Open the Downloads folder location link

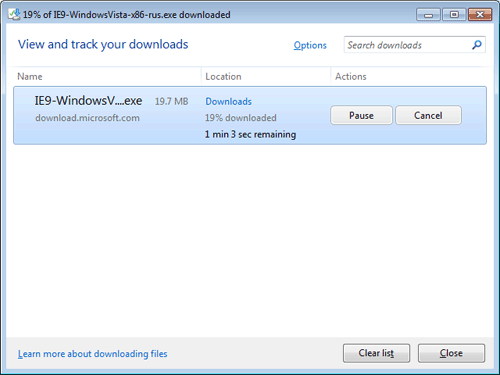[228, 101]
